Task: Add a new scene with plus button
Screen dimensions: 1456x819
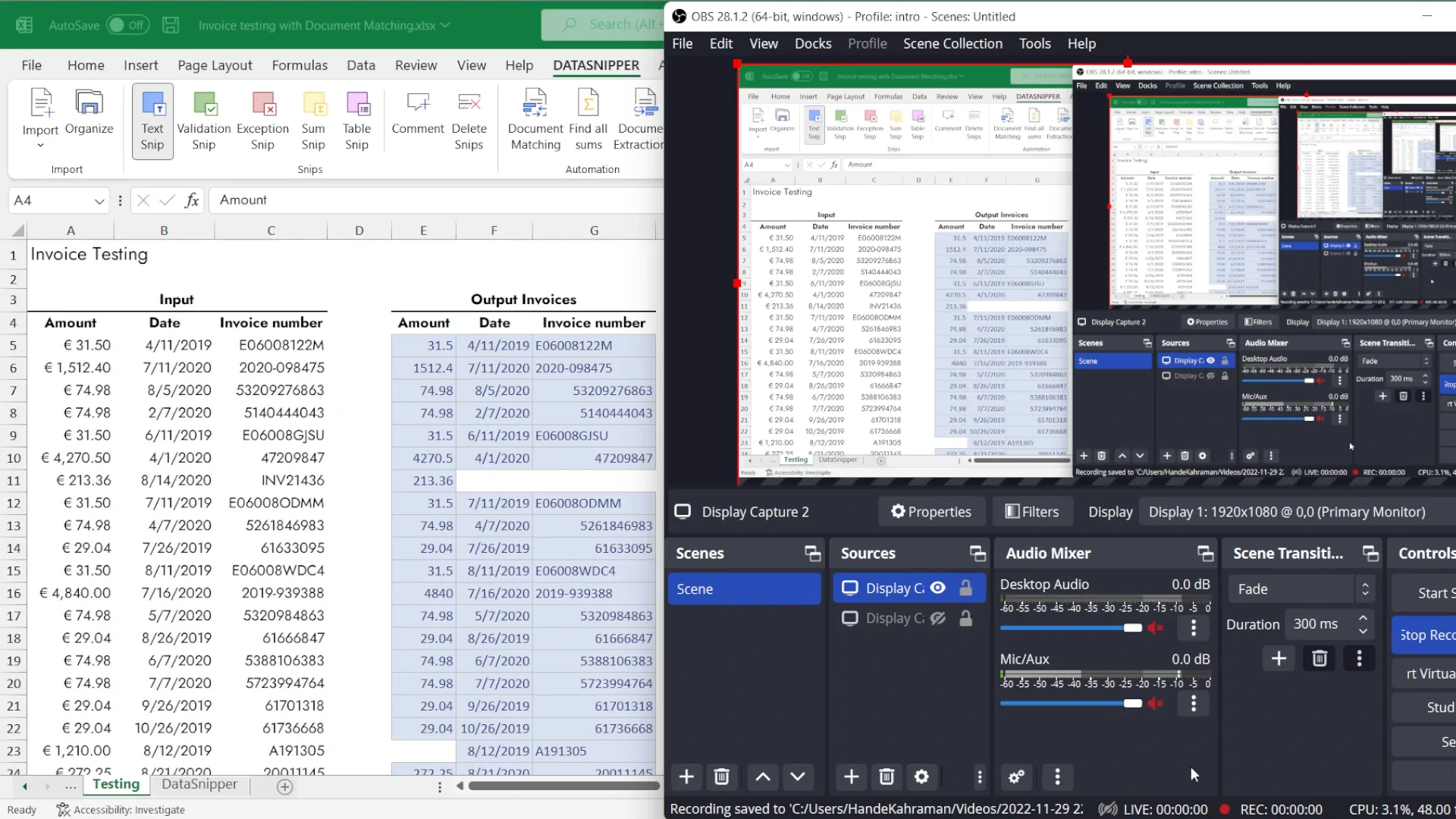Action: click(686, 777)
